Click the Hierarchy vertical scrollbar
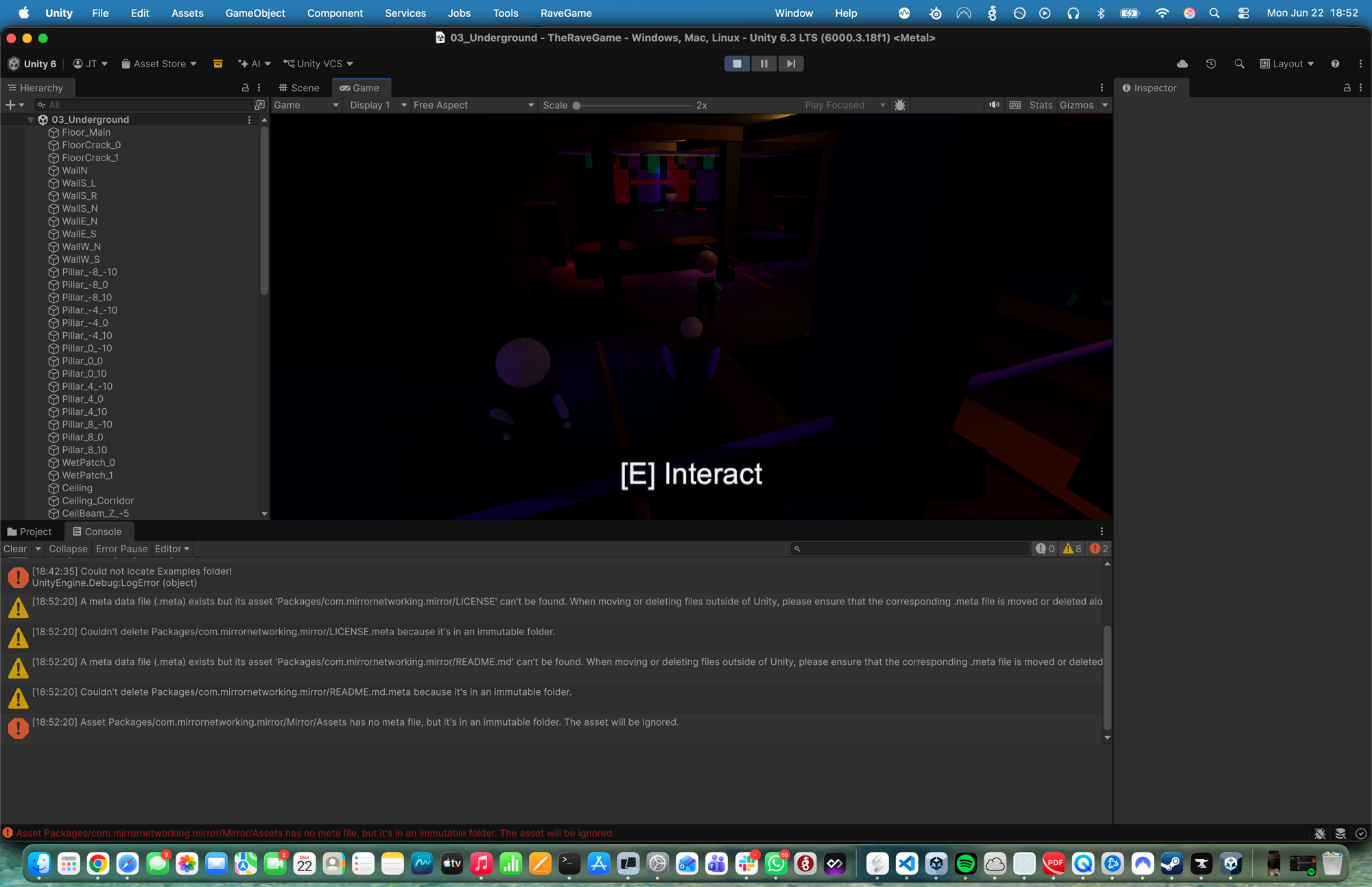 [x=264, y=210]
